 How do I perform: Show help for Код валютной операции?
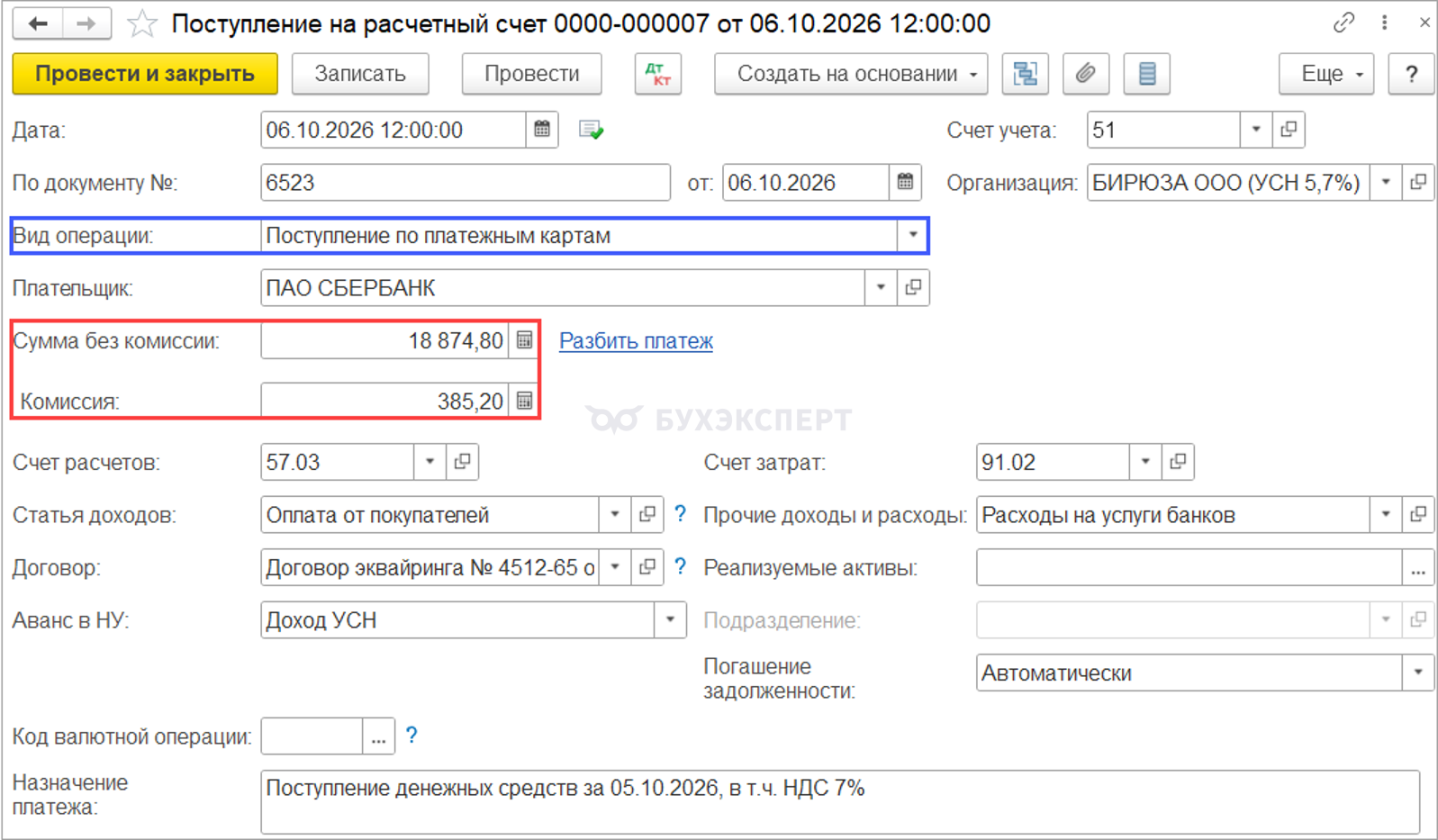[x=412, y=736]
